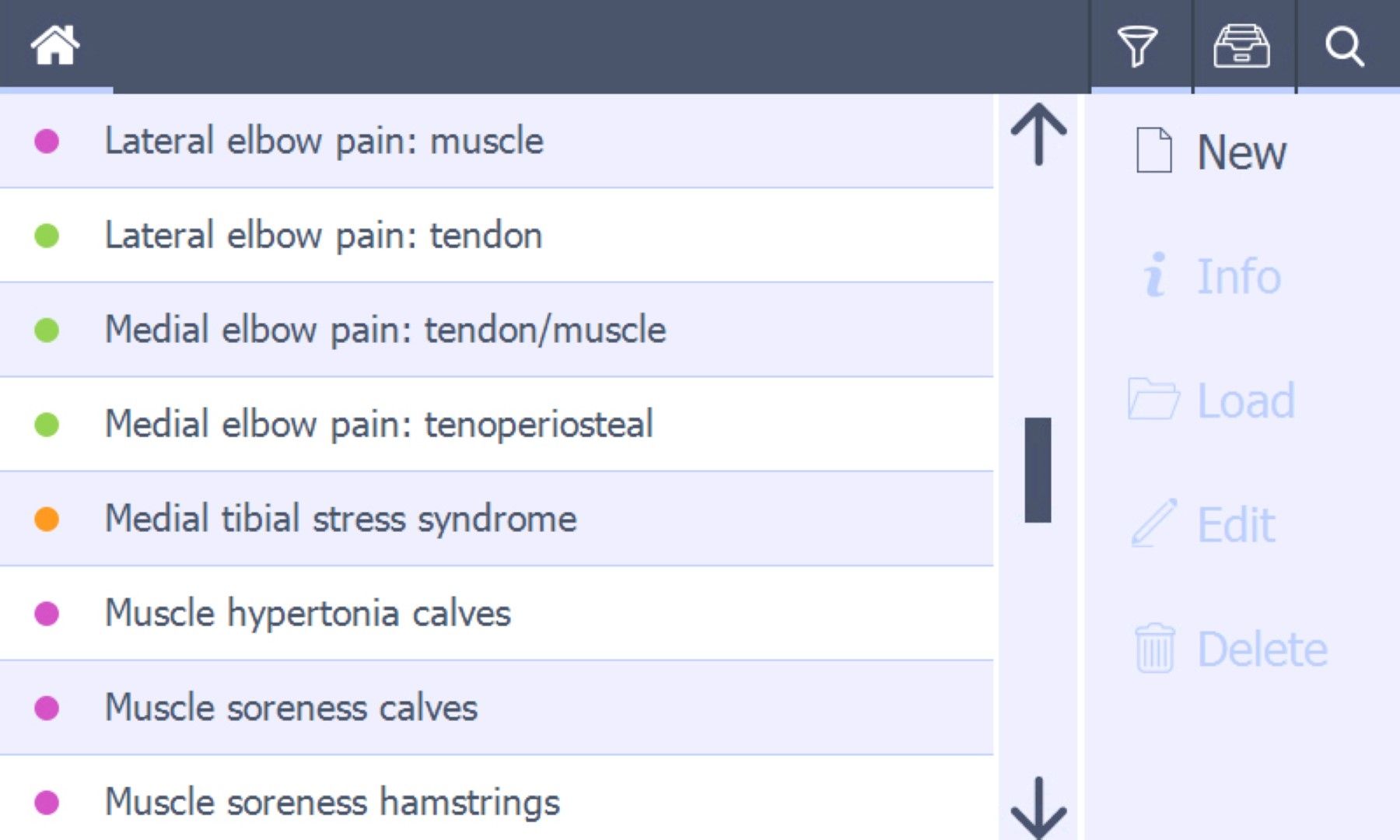The image size is (1400, 840).
Task: Click the search magnifier icon
Action: point(1345,47)
